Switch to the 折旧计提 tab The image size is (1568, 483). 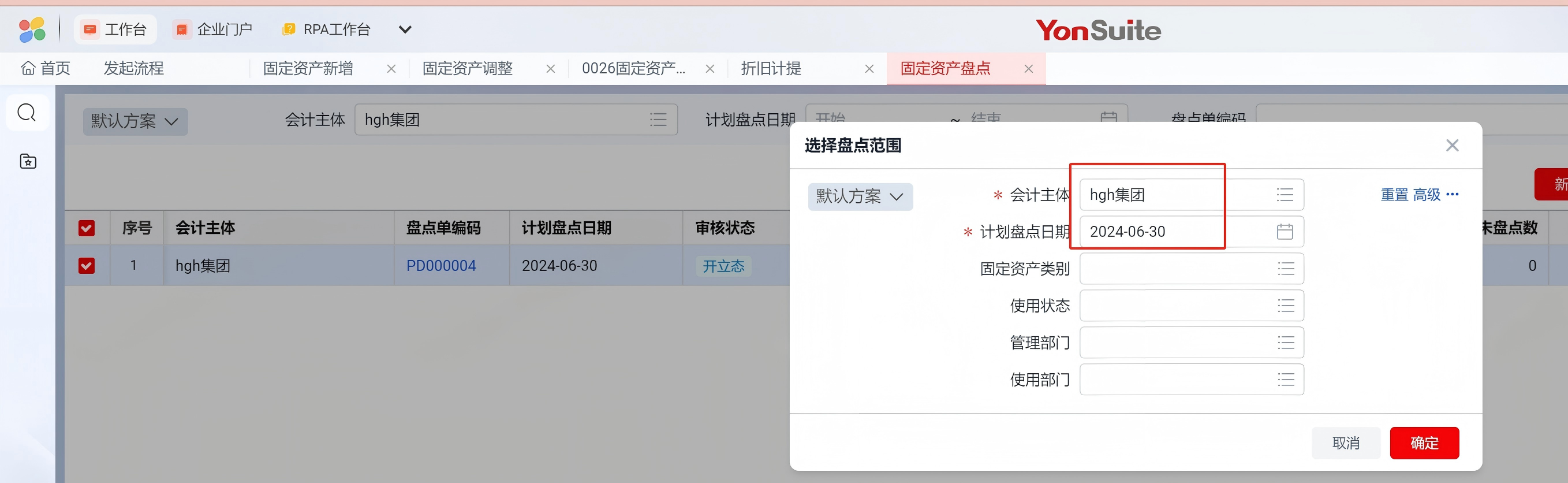[x=771, y=68]
